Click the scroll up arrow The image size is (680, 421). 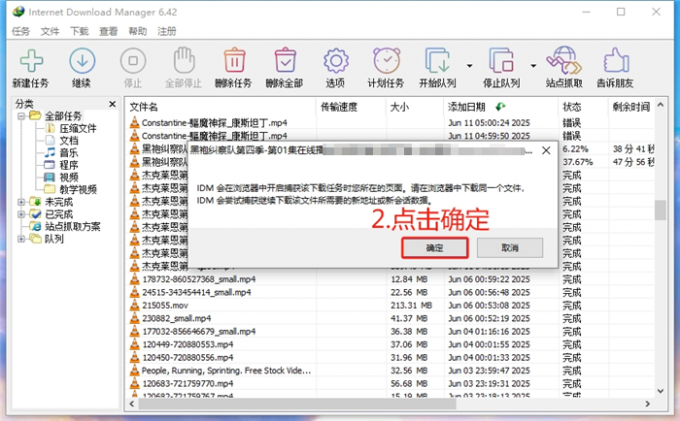coord(660,105)
